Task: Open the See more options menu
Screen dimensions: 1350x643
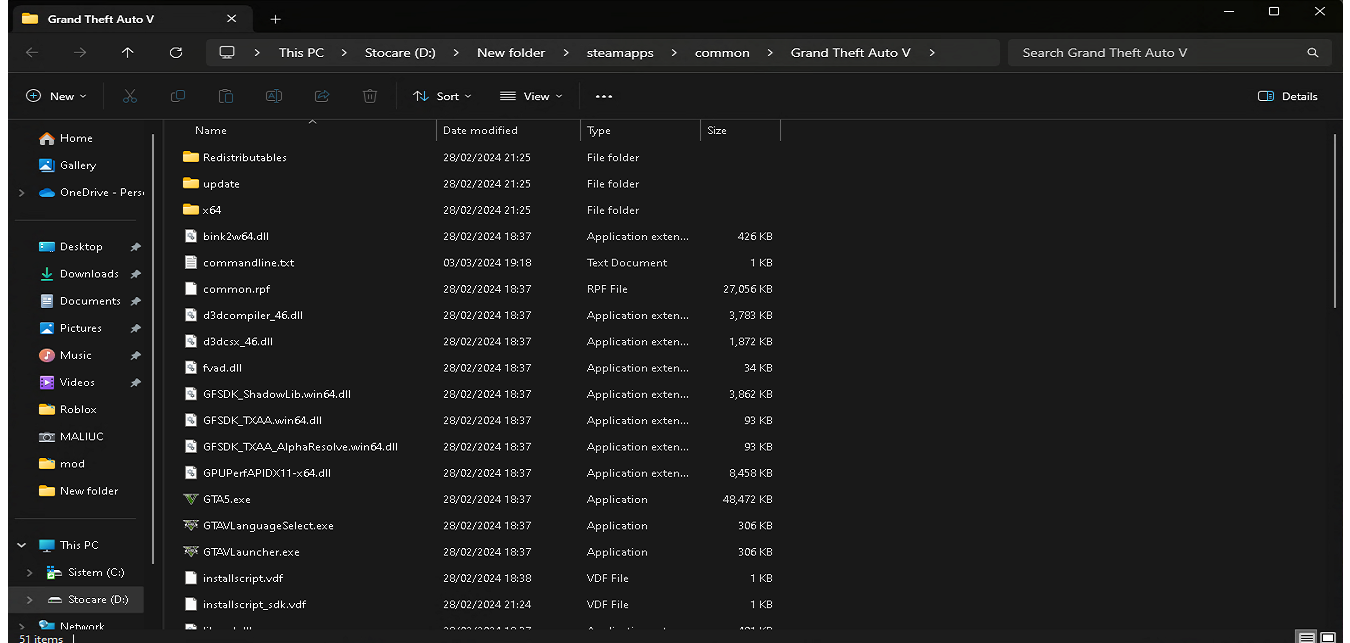Action: pyautogui.click(x=603, y=96)
